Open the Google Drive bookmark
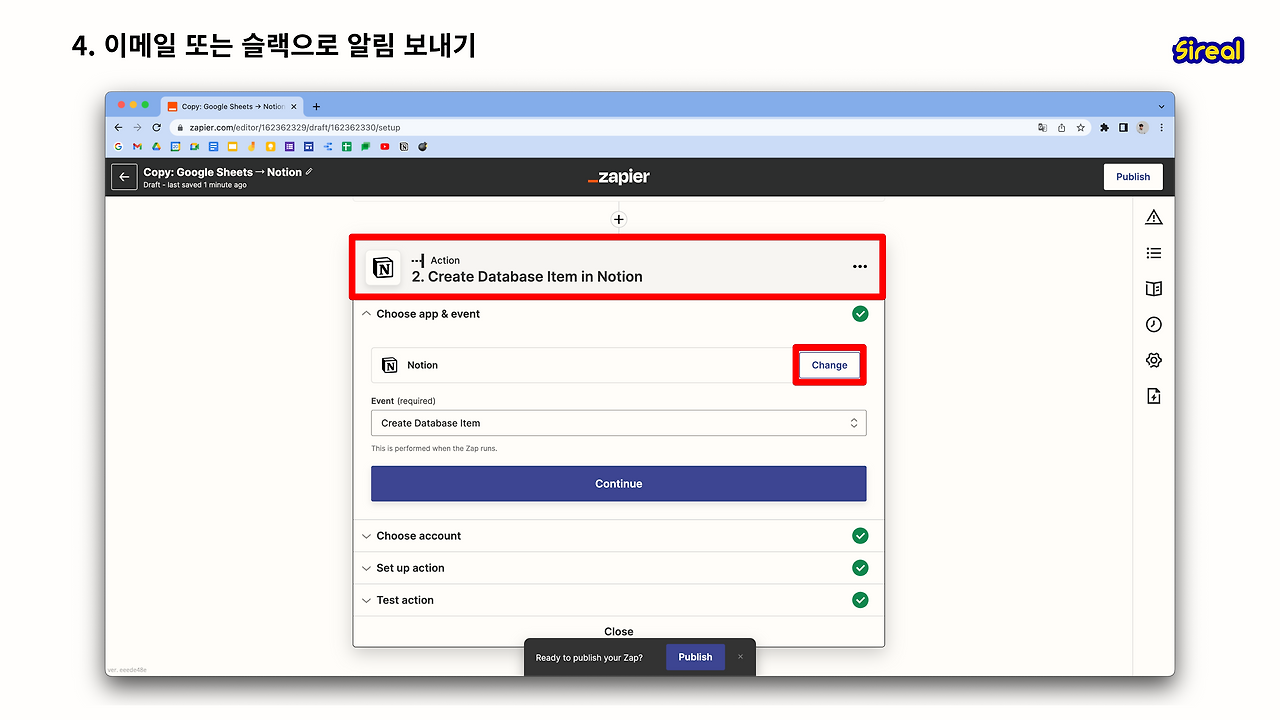This screenshot has height=720, width=1280. pyautogui.click(x=157, y=147)
